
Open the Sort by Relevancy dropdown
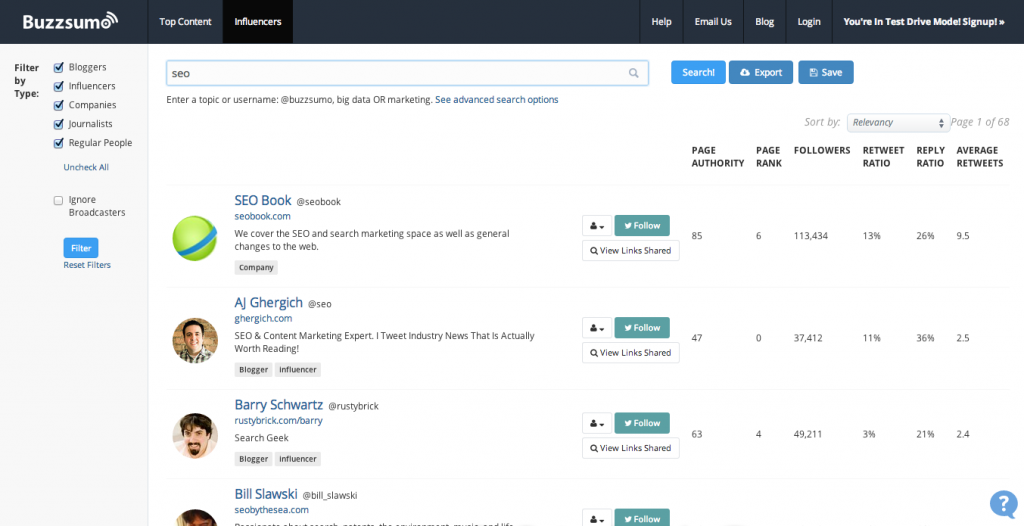[x=898, y=123]
